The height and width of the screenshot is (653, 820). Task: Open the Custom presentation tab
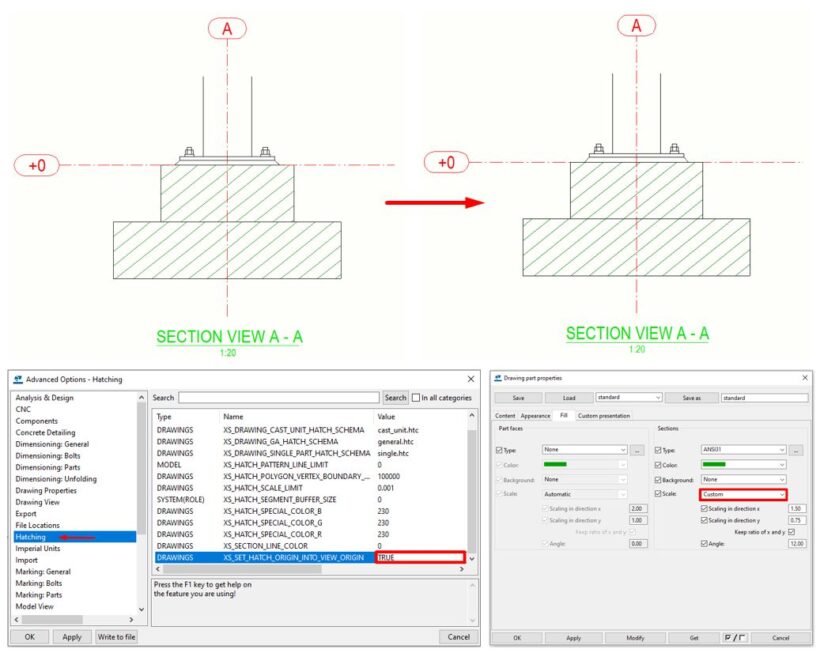(x=602, y=414)
